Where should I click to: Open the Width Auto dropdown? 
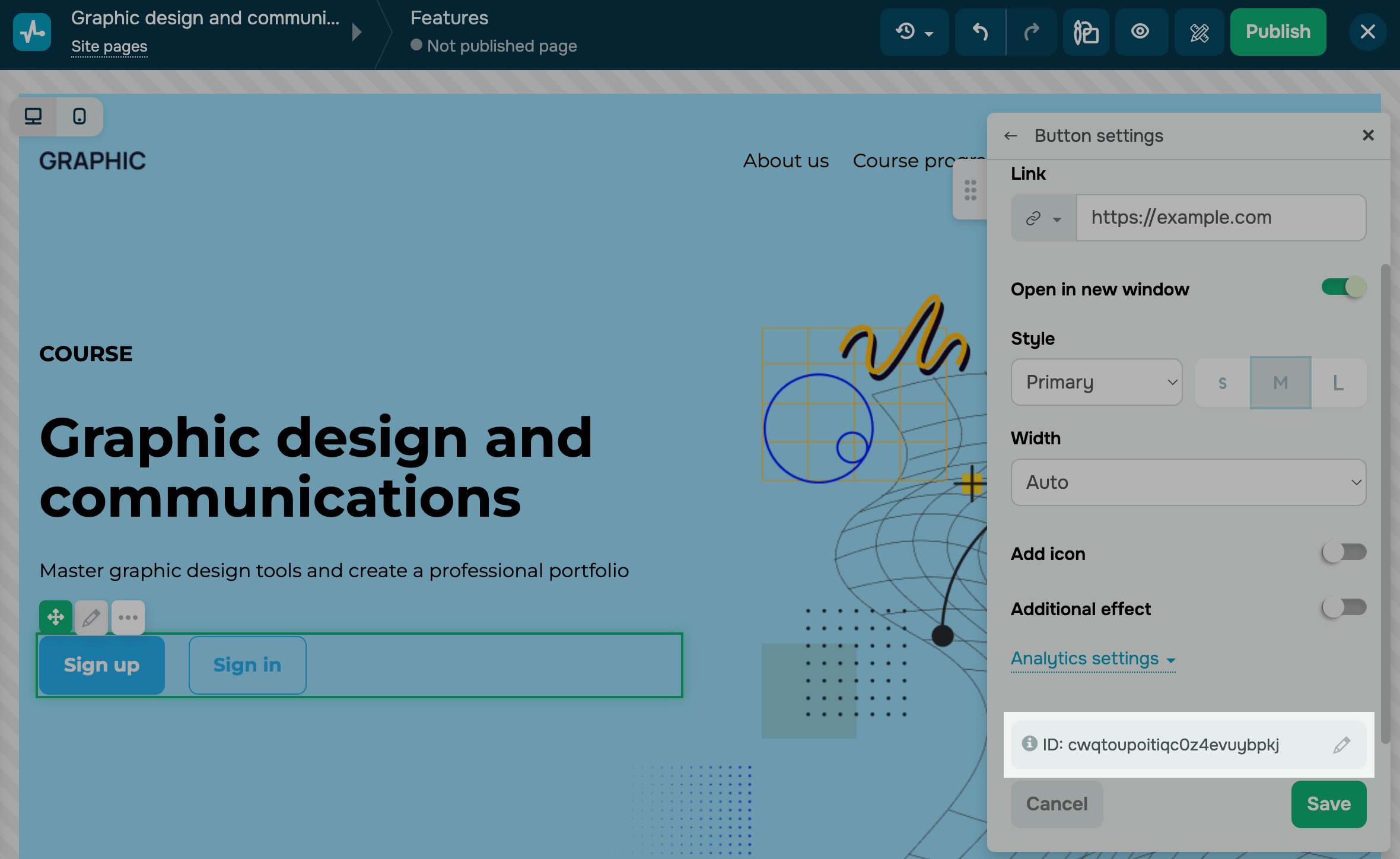pos(1188,482)
